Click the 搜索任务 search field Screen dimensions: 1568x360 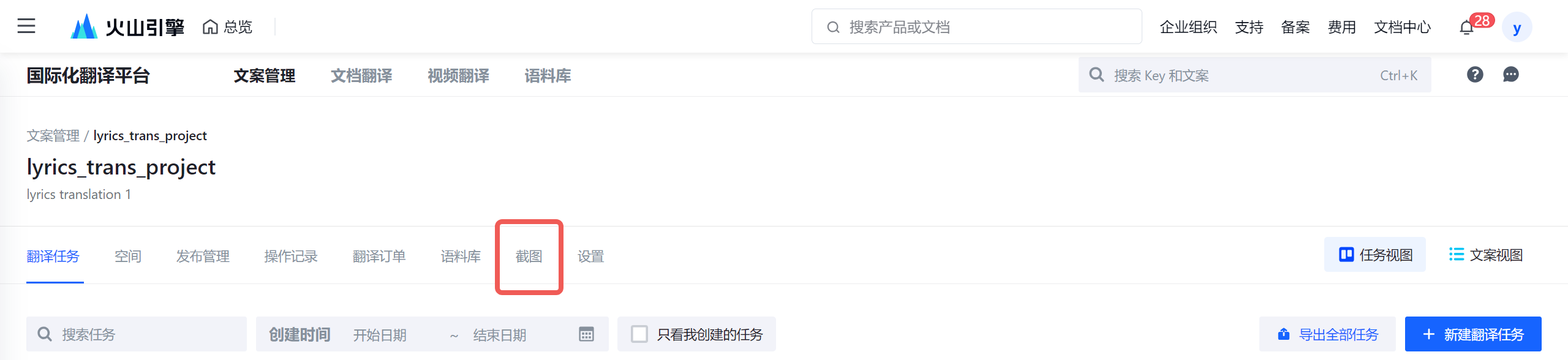point(147,334)
